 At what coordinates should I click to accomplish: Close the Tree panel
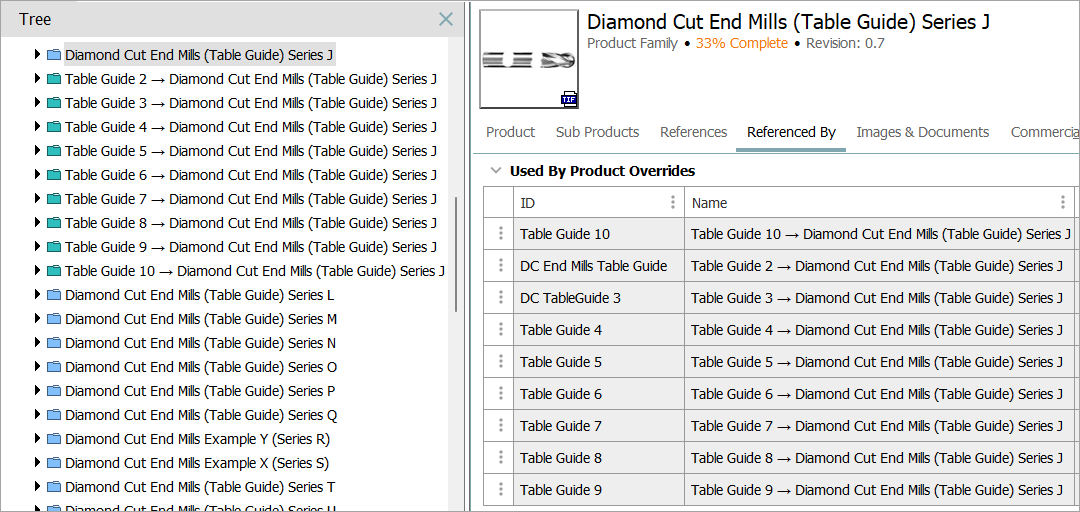pos(446,19)
